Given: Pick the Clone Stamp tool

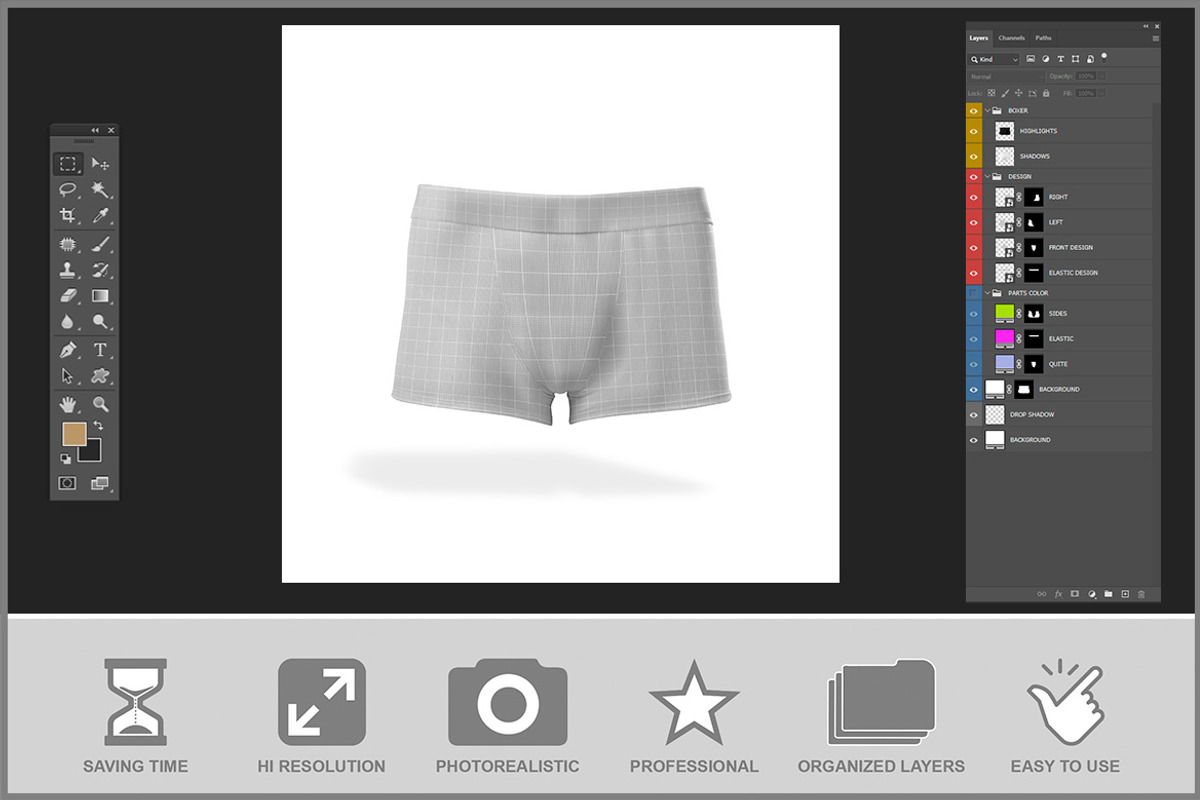Looking at the screenshot, I should click(x=68, y=269).
